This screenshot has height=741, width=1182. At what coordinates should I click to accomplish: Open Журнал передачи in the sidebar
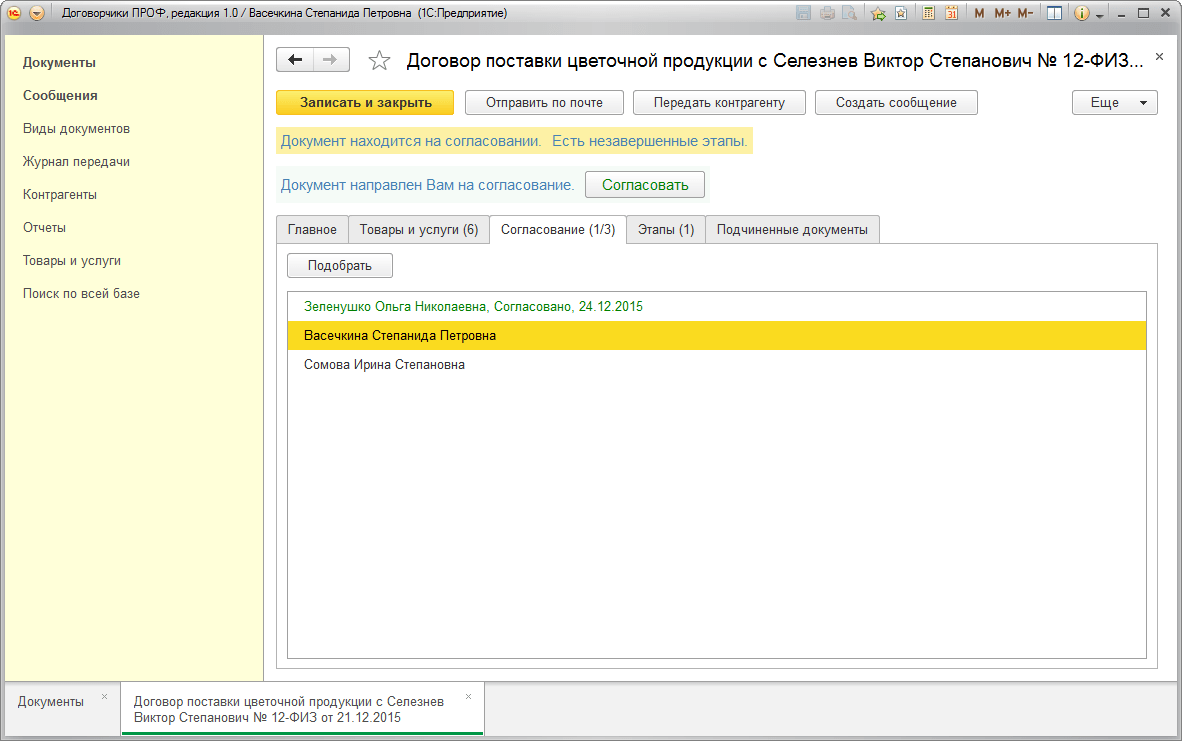[x=76, y=161]
